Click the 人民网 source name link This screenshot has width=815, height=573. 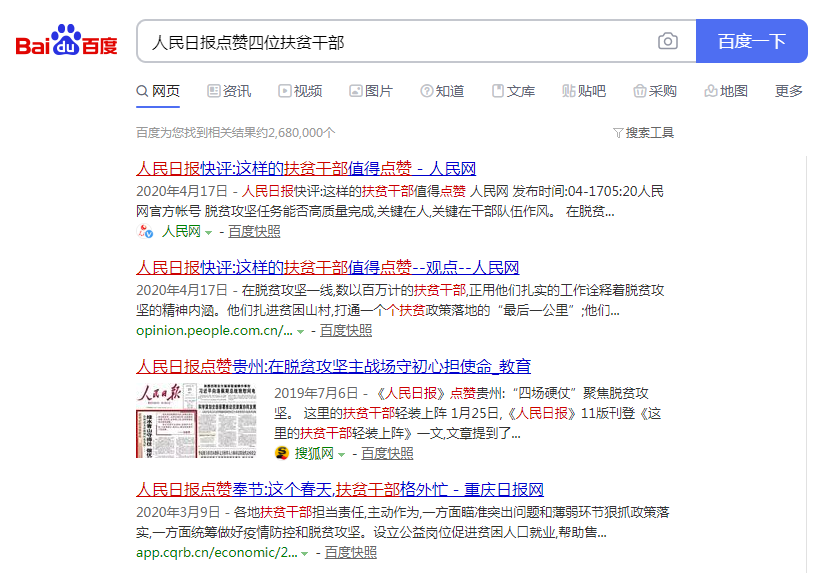click(181, 231)
